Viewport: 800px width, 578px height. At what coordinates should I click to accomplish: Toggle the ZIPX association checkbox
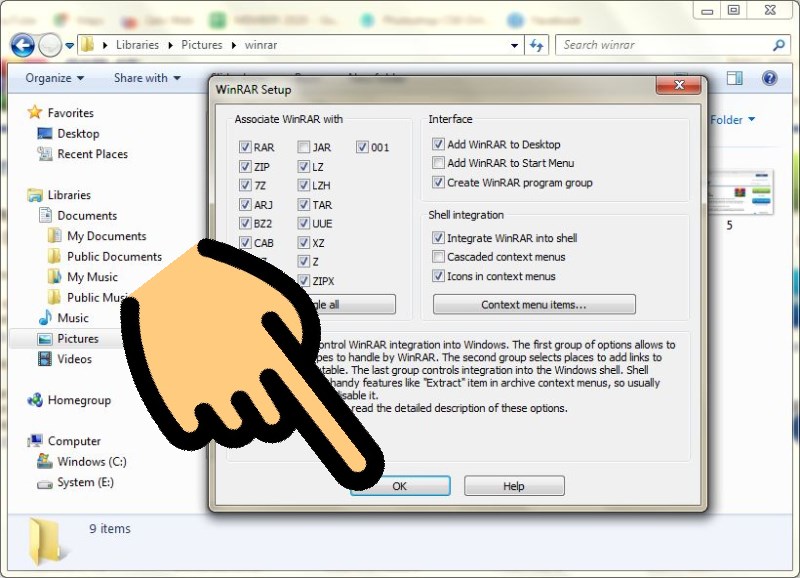[x=304, y=281]
